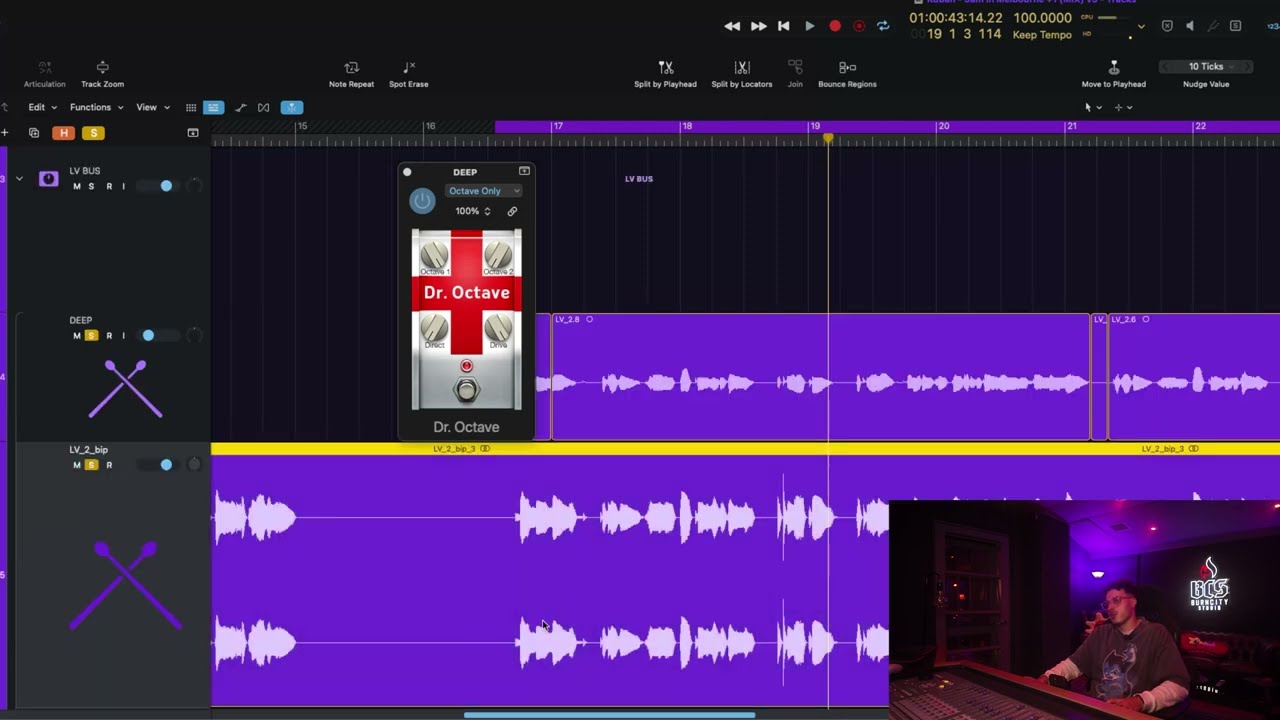The width and height of the screenshot is (1280, 720).
Task: Mute the LV BUS track
Action: [x=76, y=186]
